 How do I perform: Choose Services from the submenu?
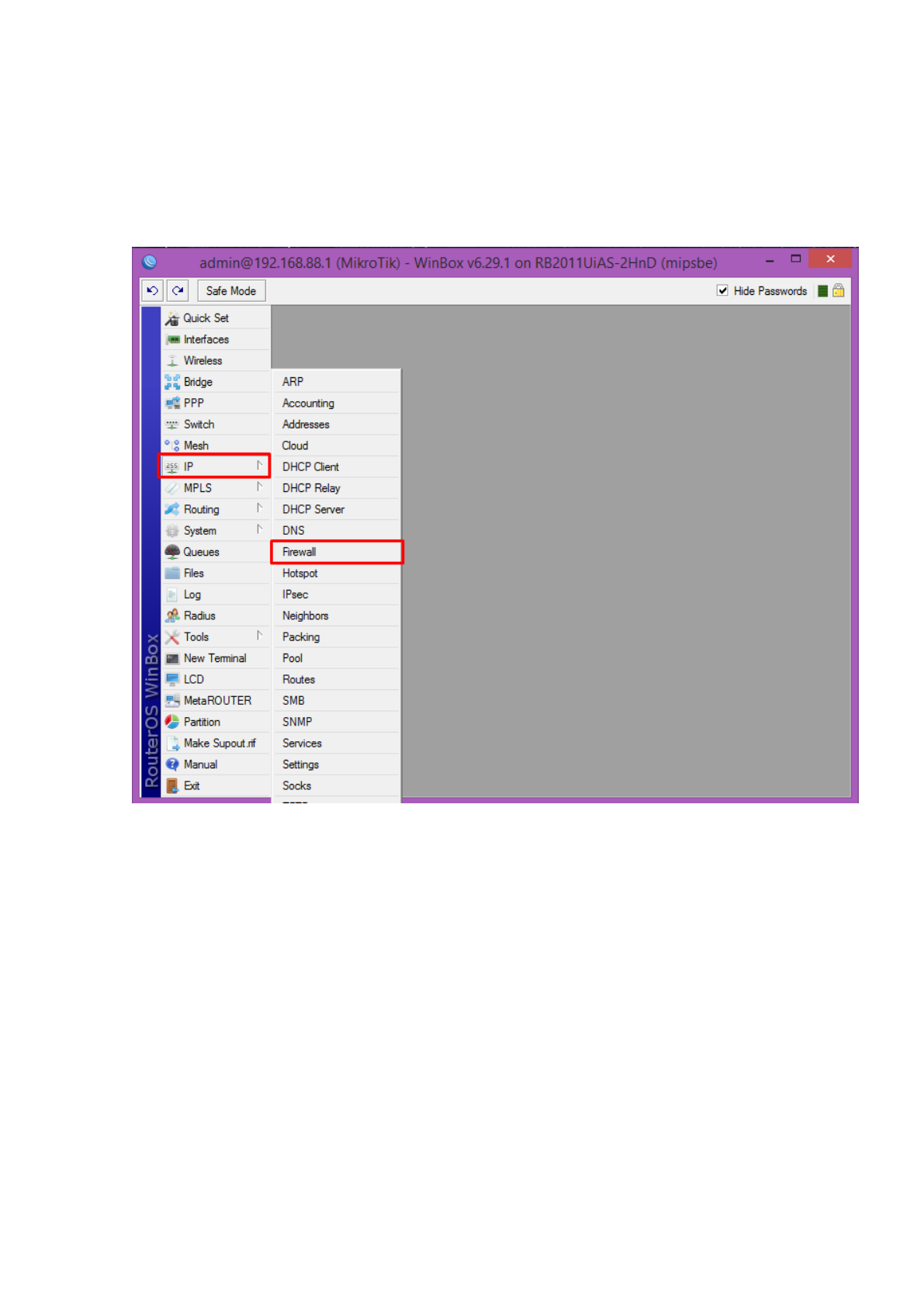tap(337, 744)
